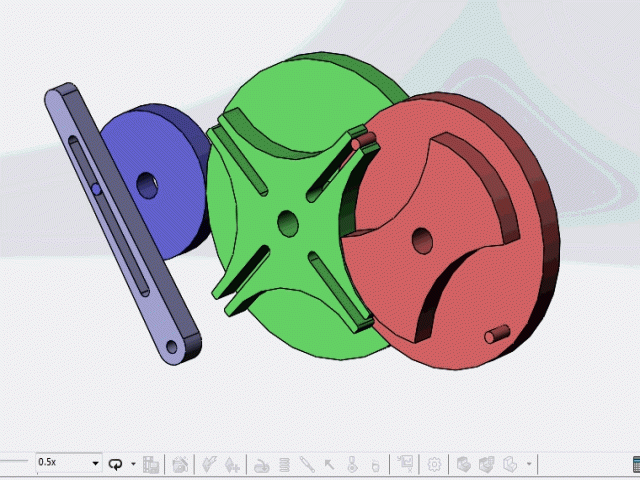Open Results and Plots
Screen dimensions: 640x480
(x=406, y=462)
